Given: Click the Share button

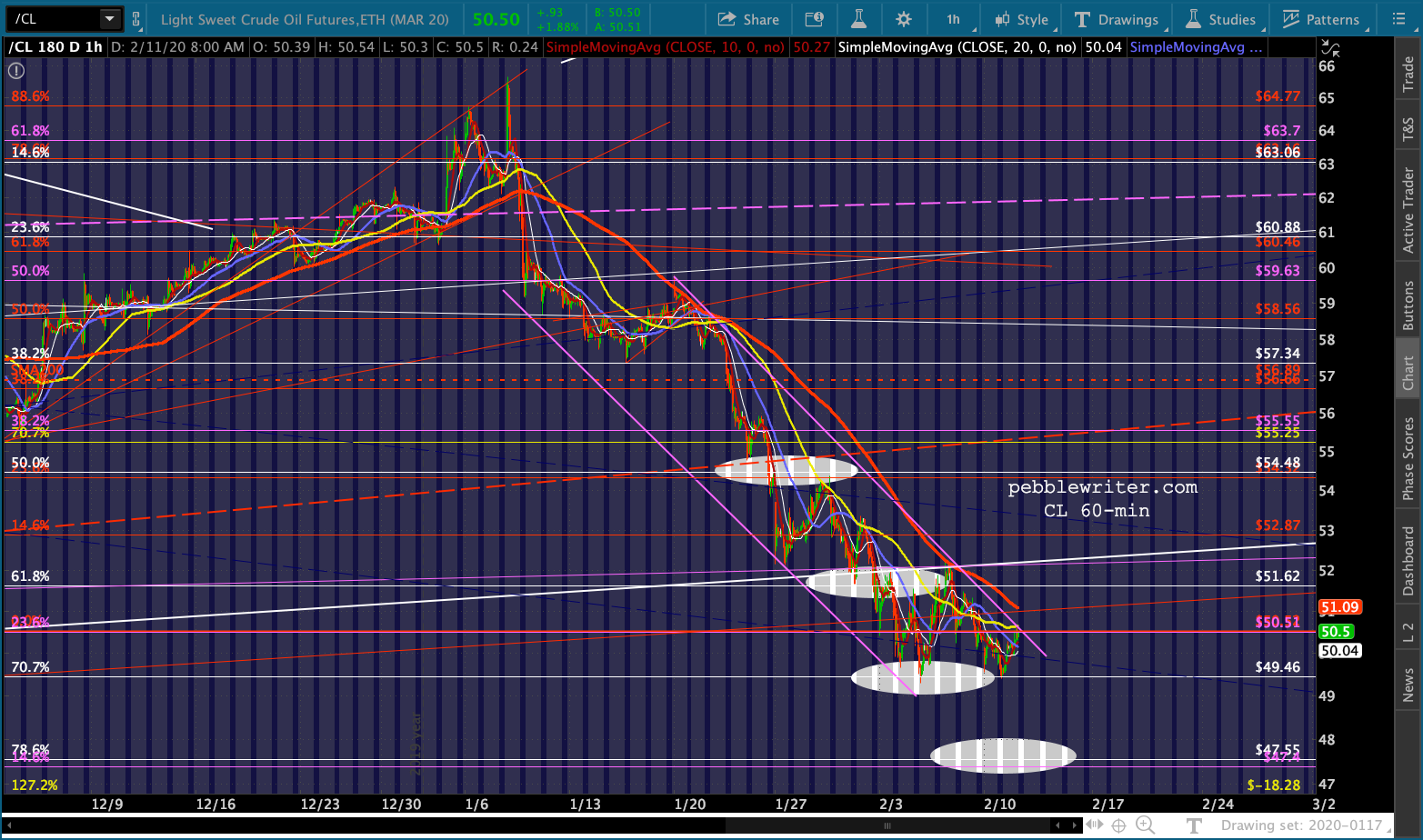Looking at the screenshot, I should [748, 19].
